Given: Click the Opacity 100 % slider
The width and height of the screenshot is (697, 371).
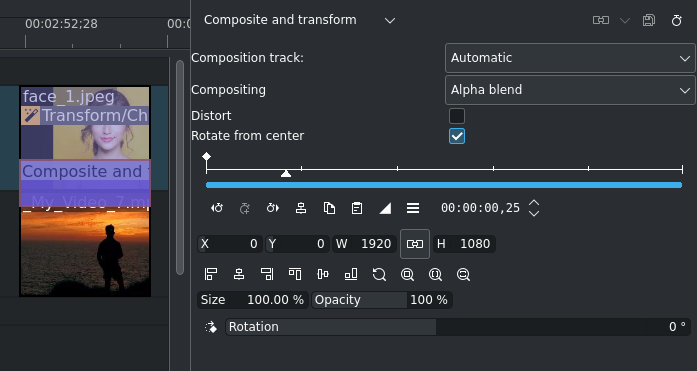Looking at the screenshot, I should coord(382,300).
